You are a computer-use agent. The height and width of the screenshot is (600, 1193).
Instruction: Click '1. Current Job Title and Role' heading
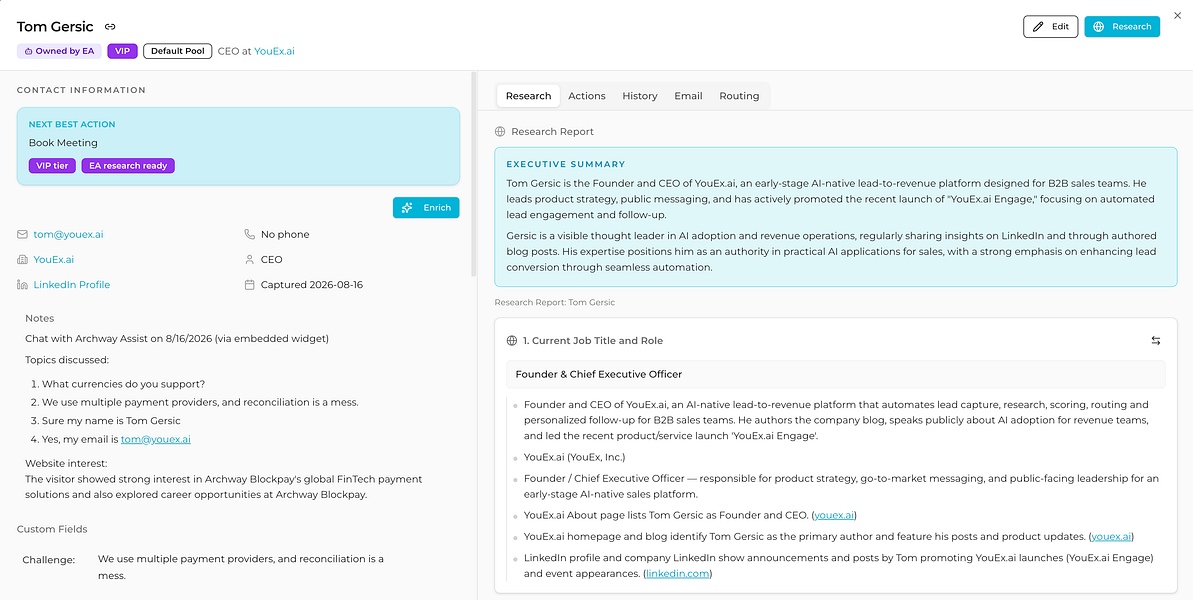(x=593, y=341)
